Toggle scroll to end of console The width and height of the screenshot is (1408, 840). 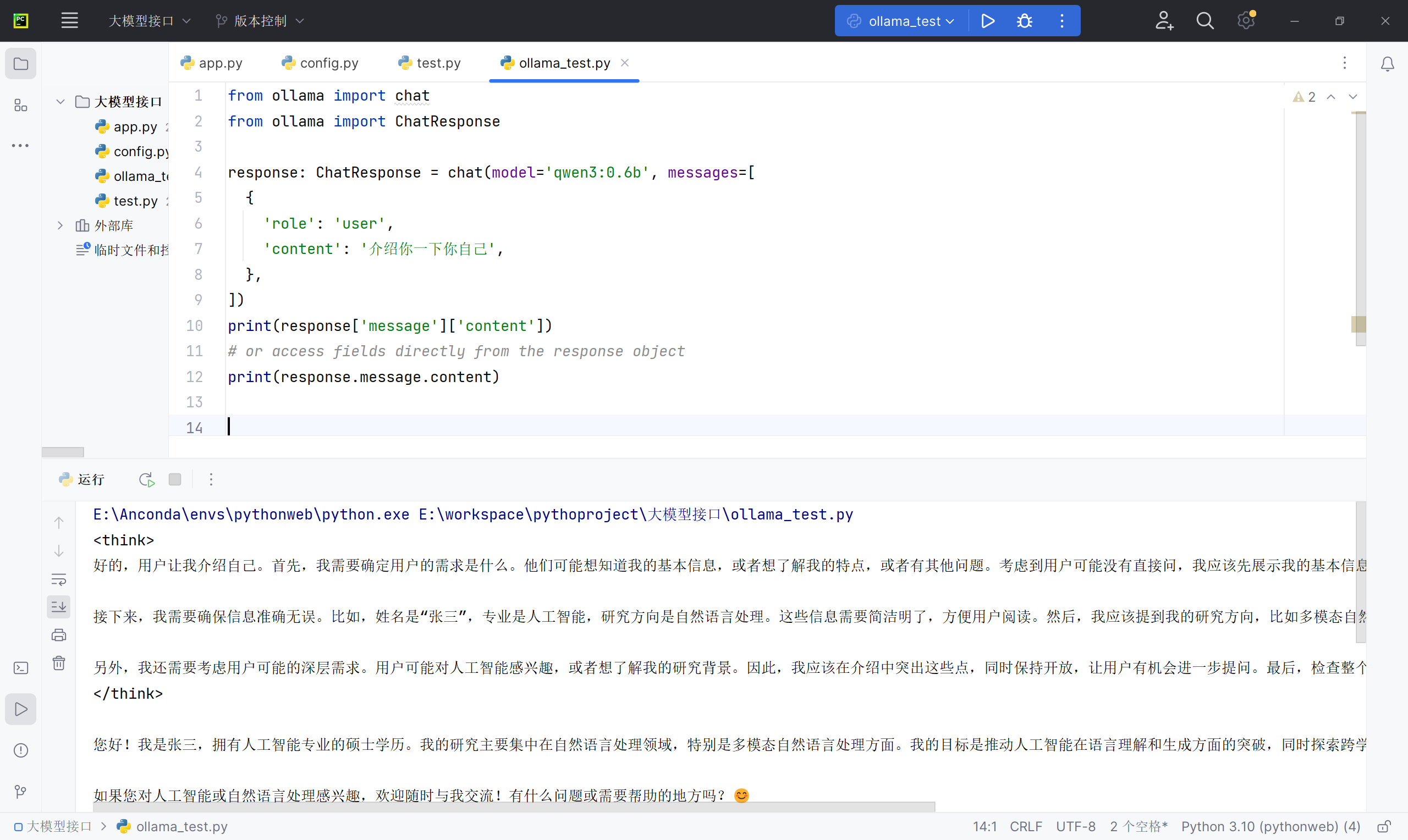coord(59,607)
